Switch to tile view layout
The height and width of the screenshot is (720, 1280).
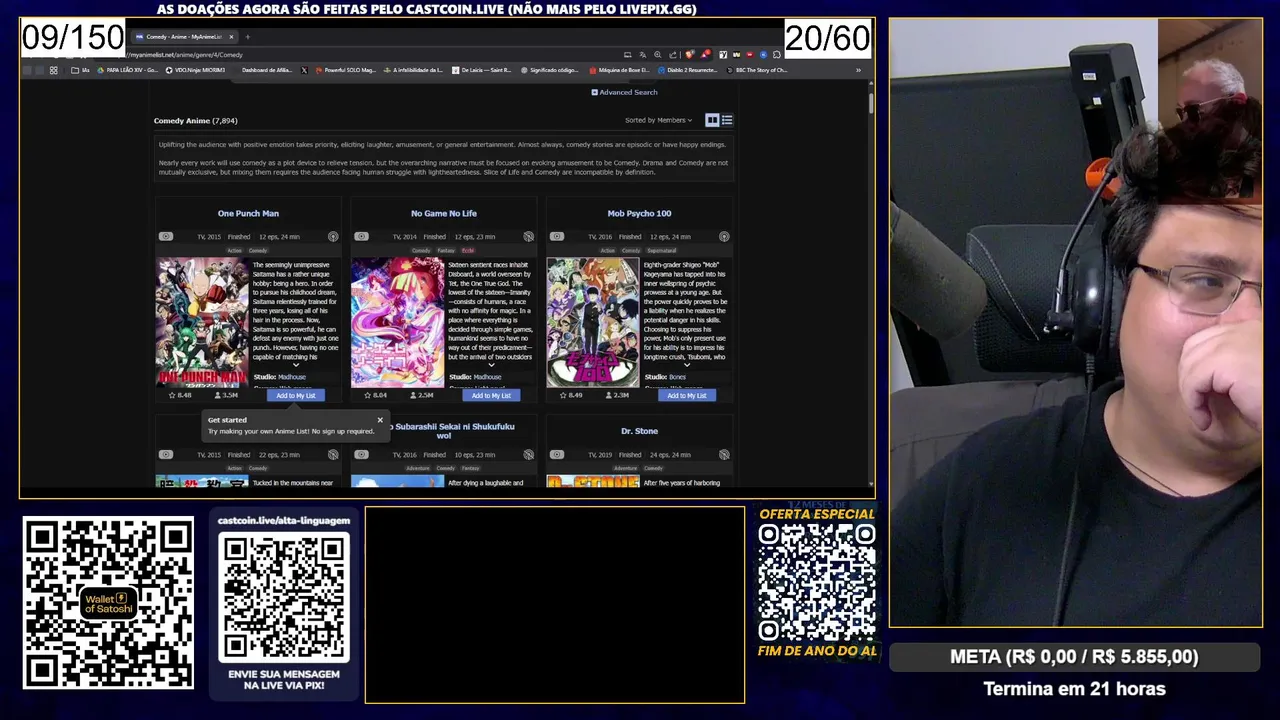pos(712,120)
